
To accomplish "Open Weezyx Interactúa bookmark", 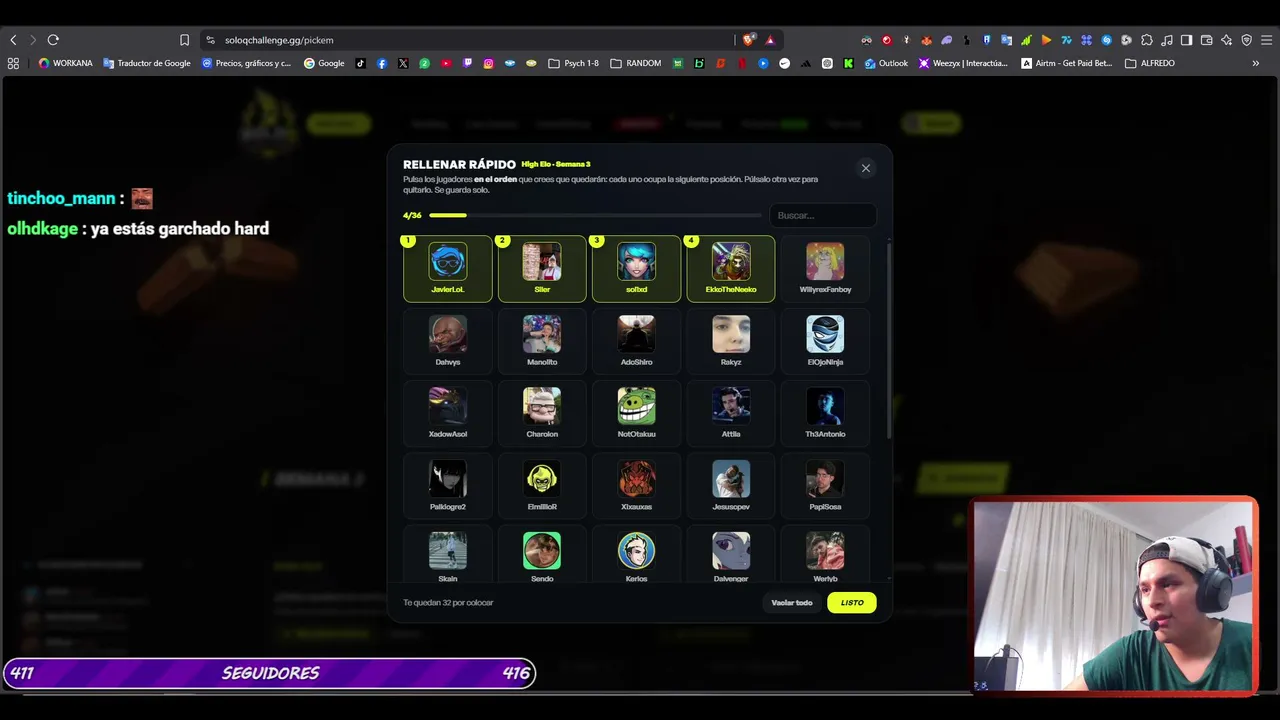I will coord(964,63).
